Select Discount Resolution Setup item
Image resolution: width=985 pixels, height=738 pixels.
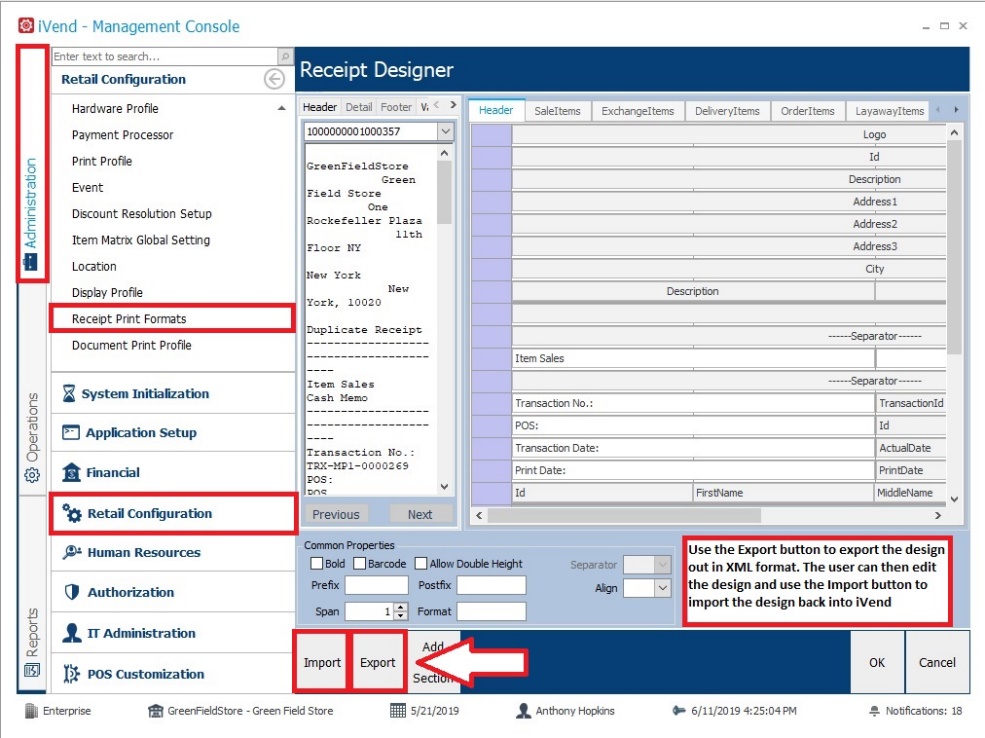tap(141, 214)
